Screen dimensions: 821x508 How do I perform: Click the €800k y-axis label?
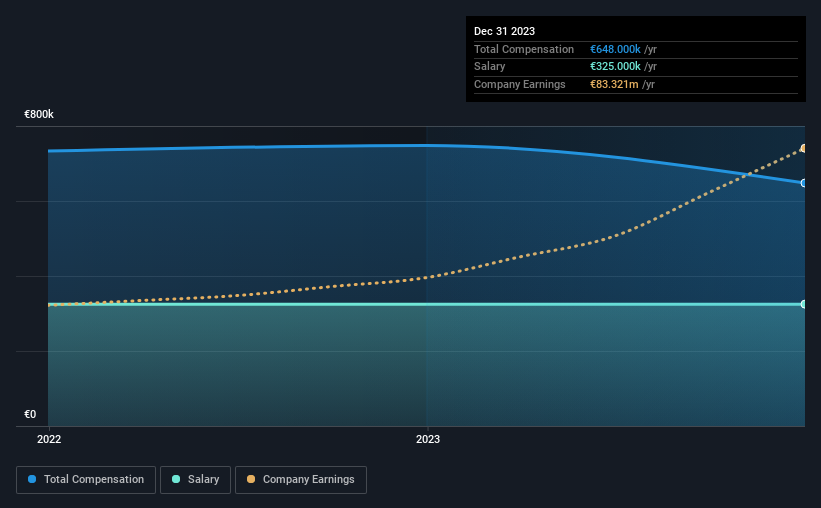(39, 114)
